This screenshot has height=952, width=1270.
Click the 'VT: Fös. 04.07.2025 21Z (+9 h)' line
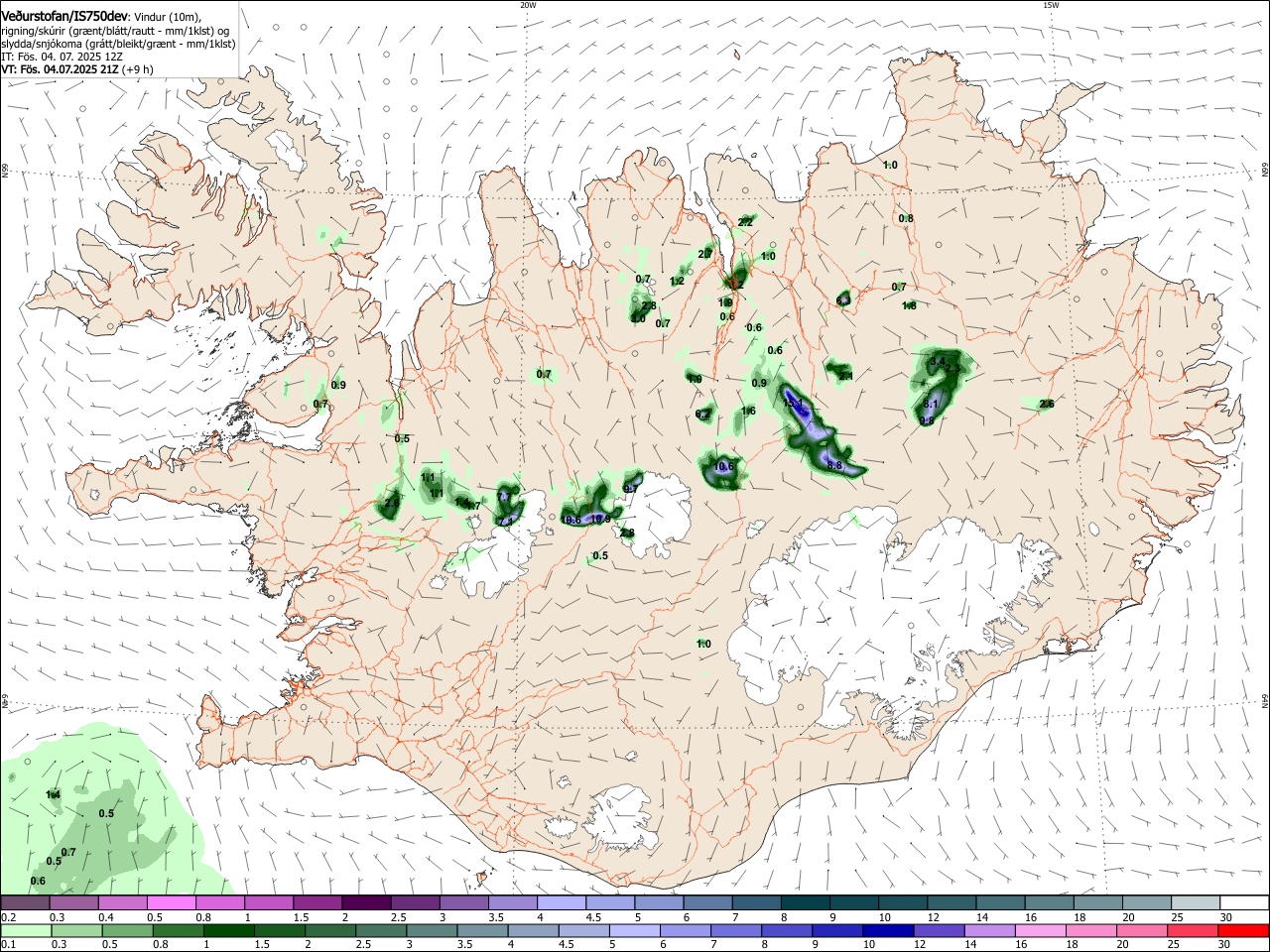76,69
